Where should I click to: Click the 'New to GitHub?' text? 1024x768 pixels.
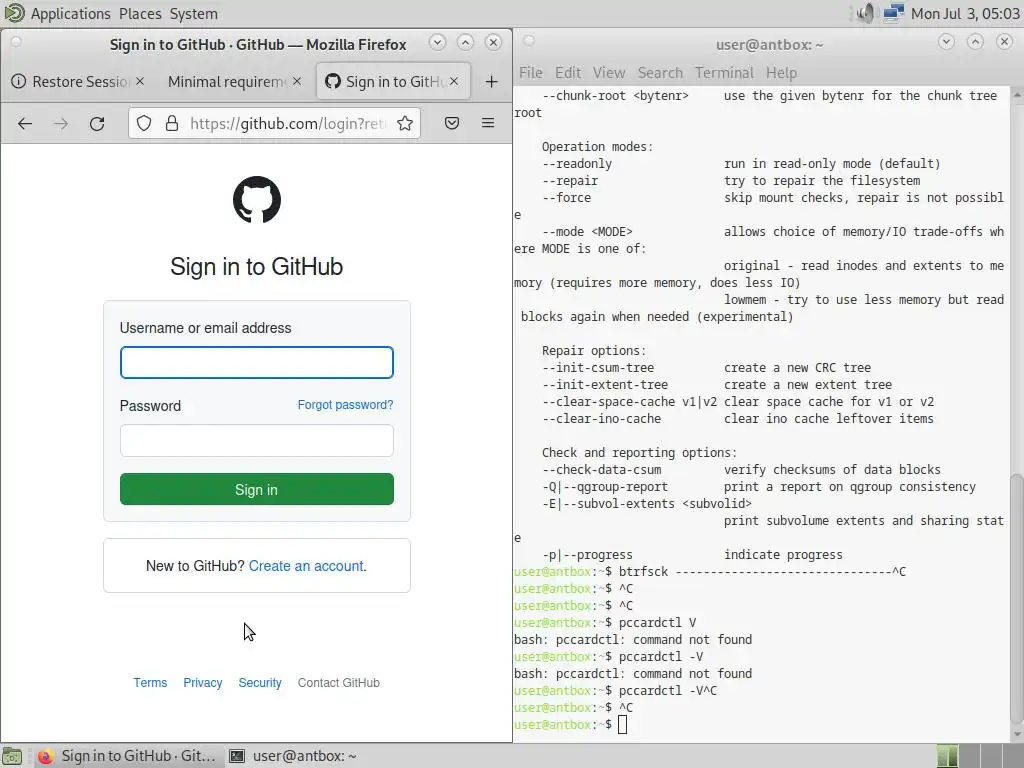195,566
